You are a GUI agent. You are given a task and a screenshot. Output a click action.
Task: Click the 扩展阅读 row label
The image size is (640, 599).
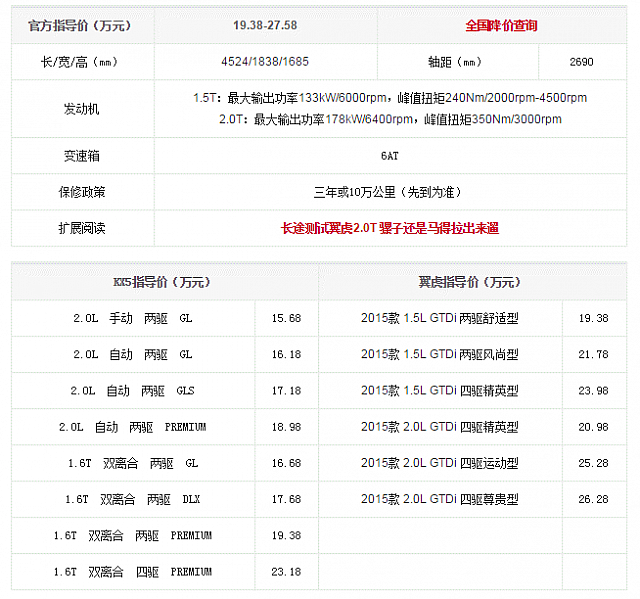point(82,228)
